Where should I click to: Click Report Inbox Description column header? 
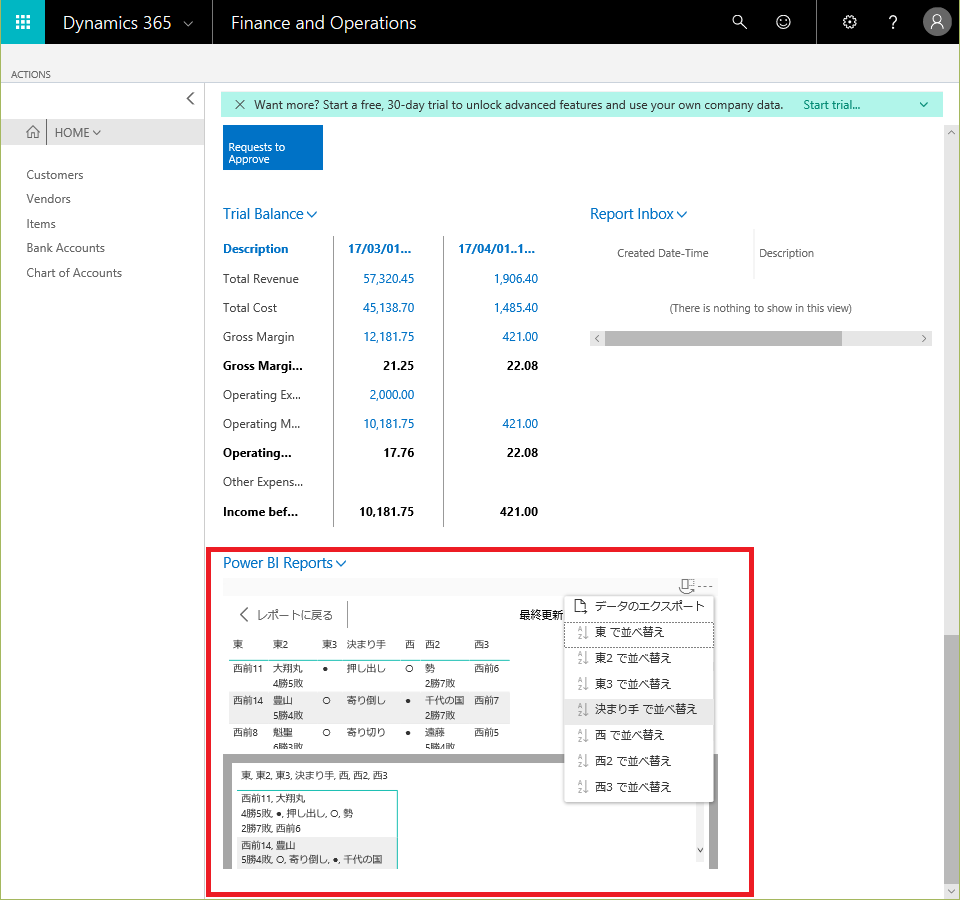(x=786, y=253)
